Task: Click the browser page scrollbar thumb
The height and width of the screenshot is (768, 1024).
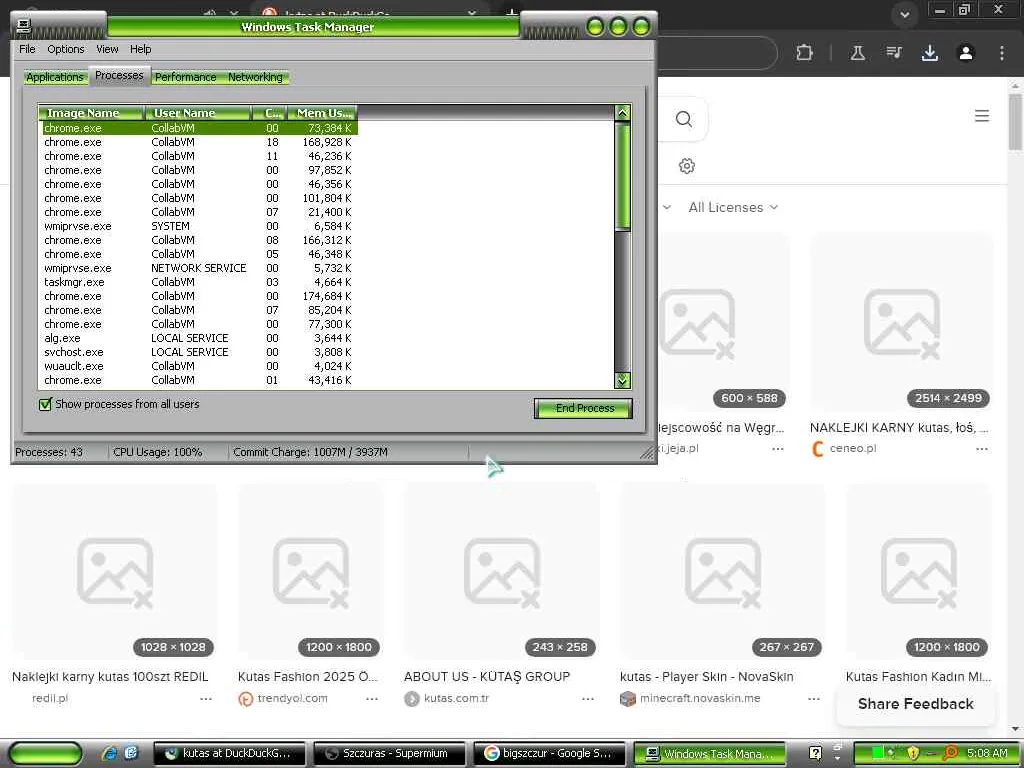Action: tap(1015, 121)
